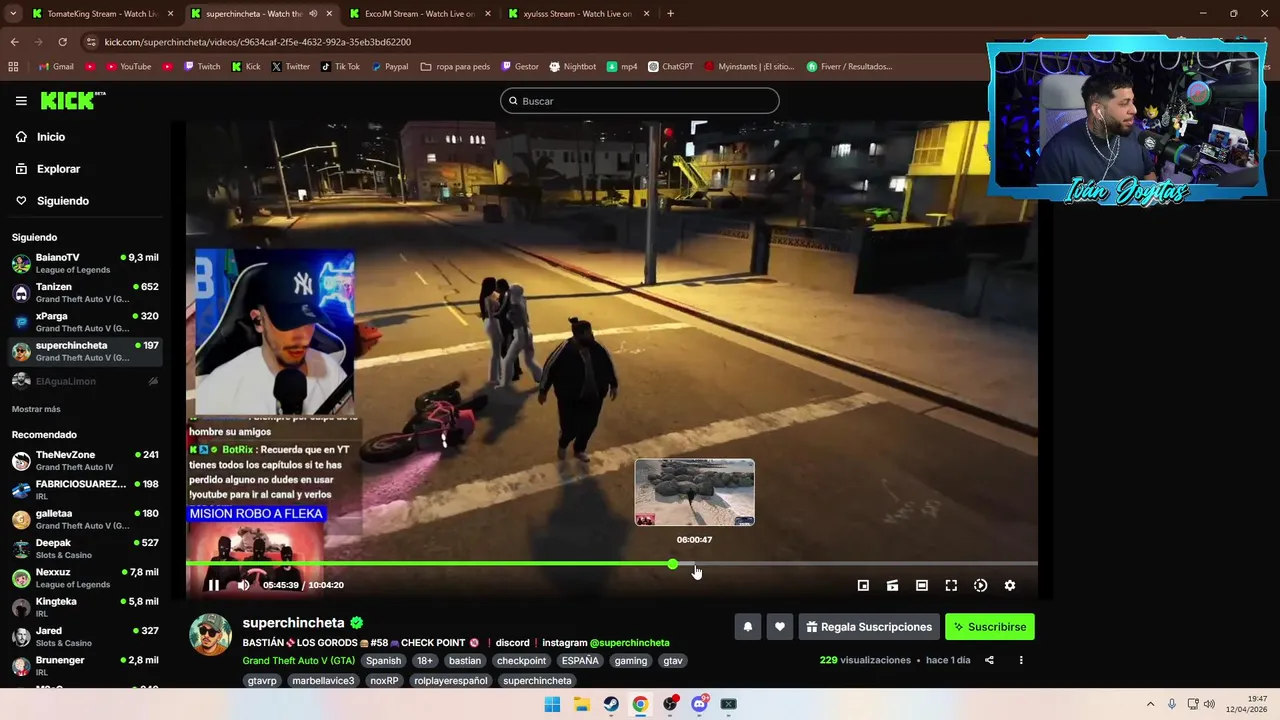Open the ChatGPT bookmark
The height and width of the screenshot is (720, 1280).
(x=670, y=67)
